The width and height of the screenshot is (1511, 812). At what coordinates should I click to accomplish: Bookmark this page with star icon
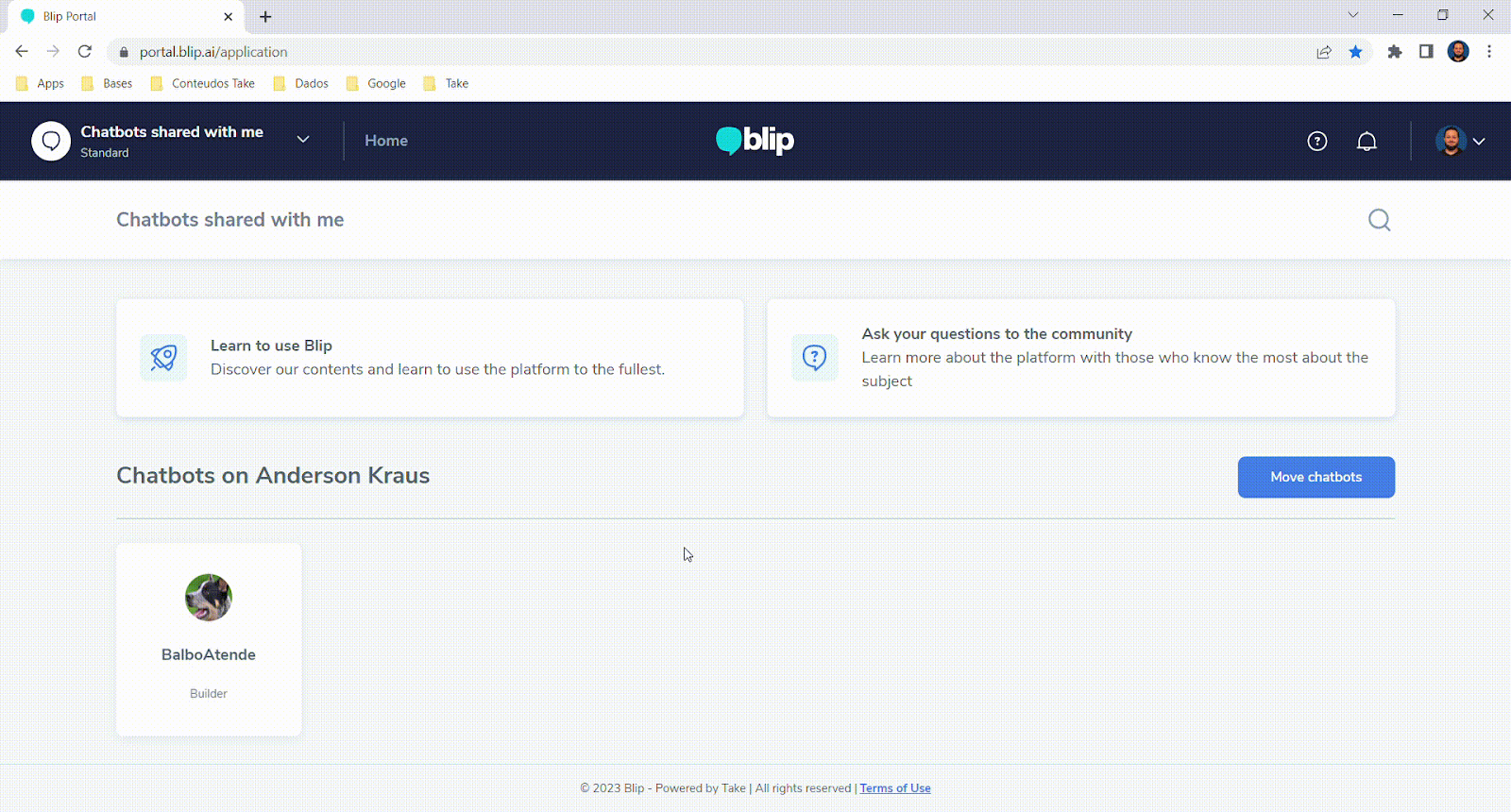click(1355, 52)
